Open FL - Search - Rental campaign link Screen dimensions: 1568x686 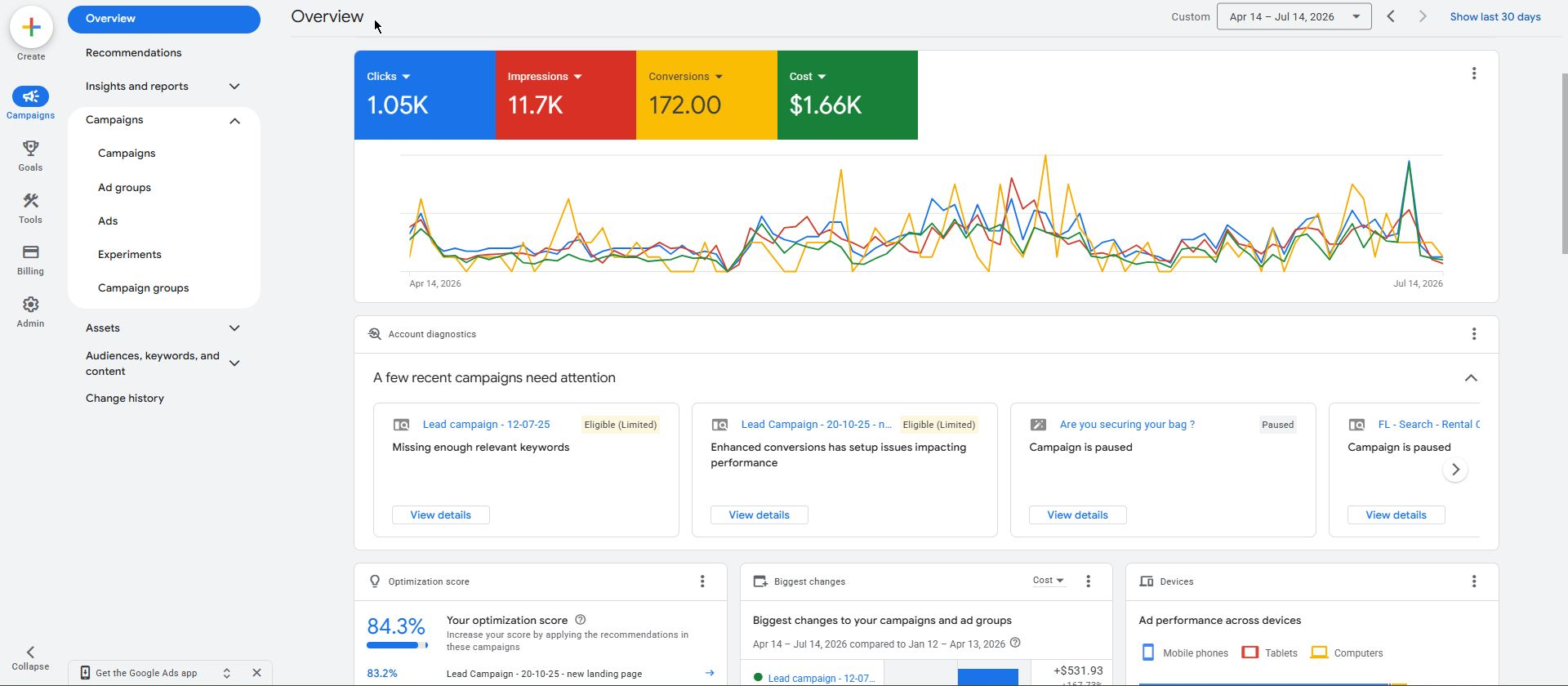click(1428, 425)
